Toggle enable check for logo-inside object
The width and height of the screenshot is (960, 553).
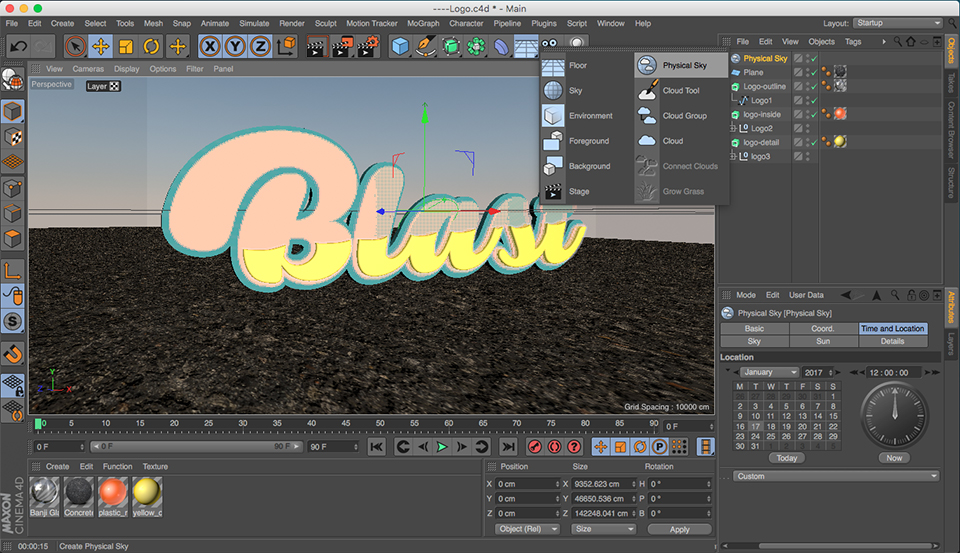(814, 115)
